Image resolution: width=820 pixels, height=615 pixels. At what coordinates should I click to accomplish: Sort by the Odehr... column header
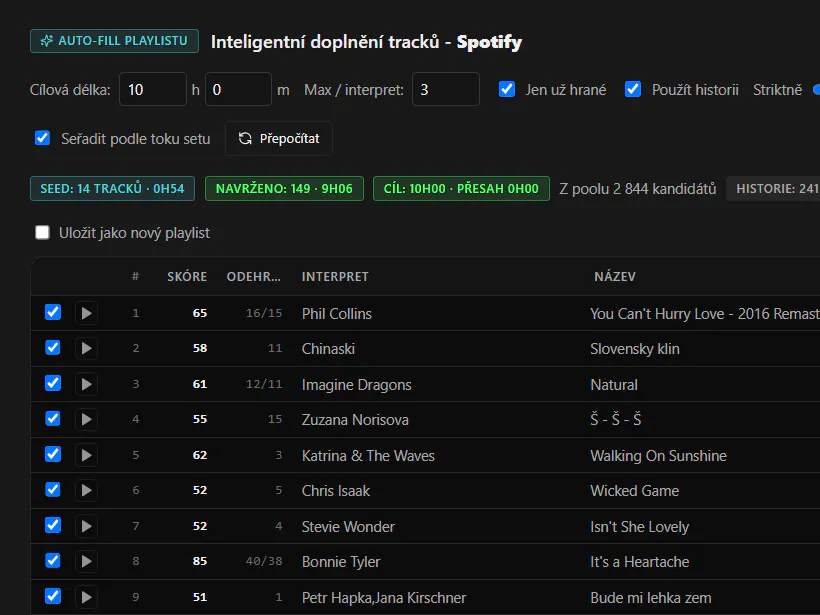click(x=254, y=277)
